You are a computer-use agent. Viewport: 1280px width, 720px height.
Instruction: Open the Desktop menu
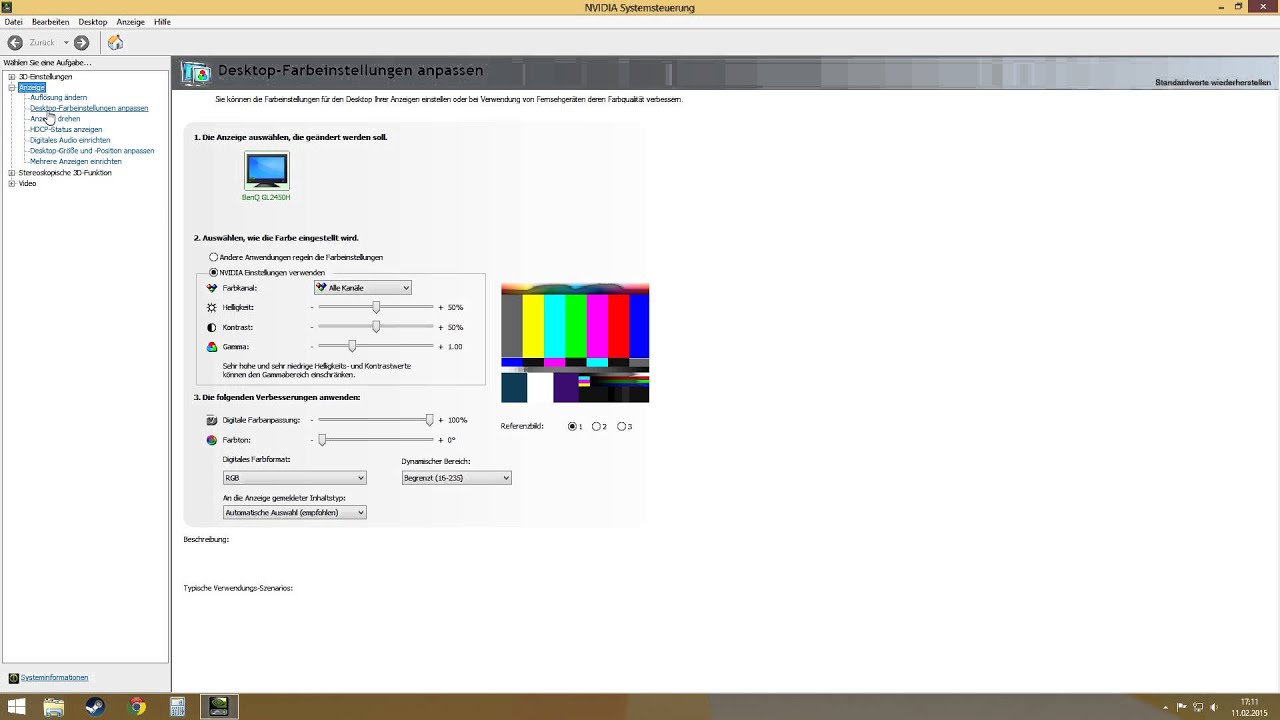point(93,22)
